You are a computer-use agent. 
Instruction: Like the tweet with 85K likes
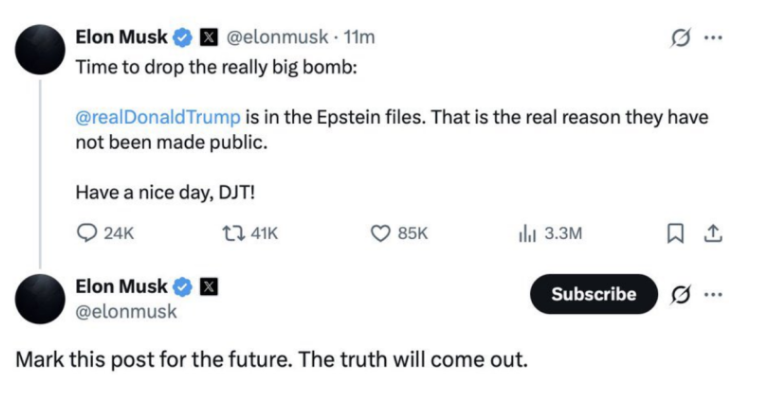coord(380,233)
